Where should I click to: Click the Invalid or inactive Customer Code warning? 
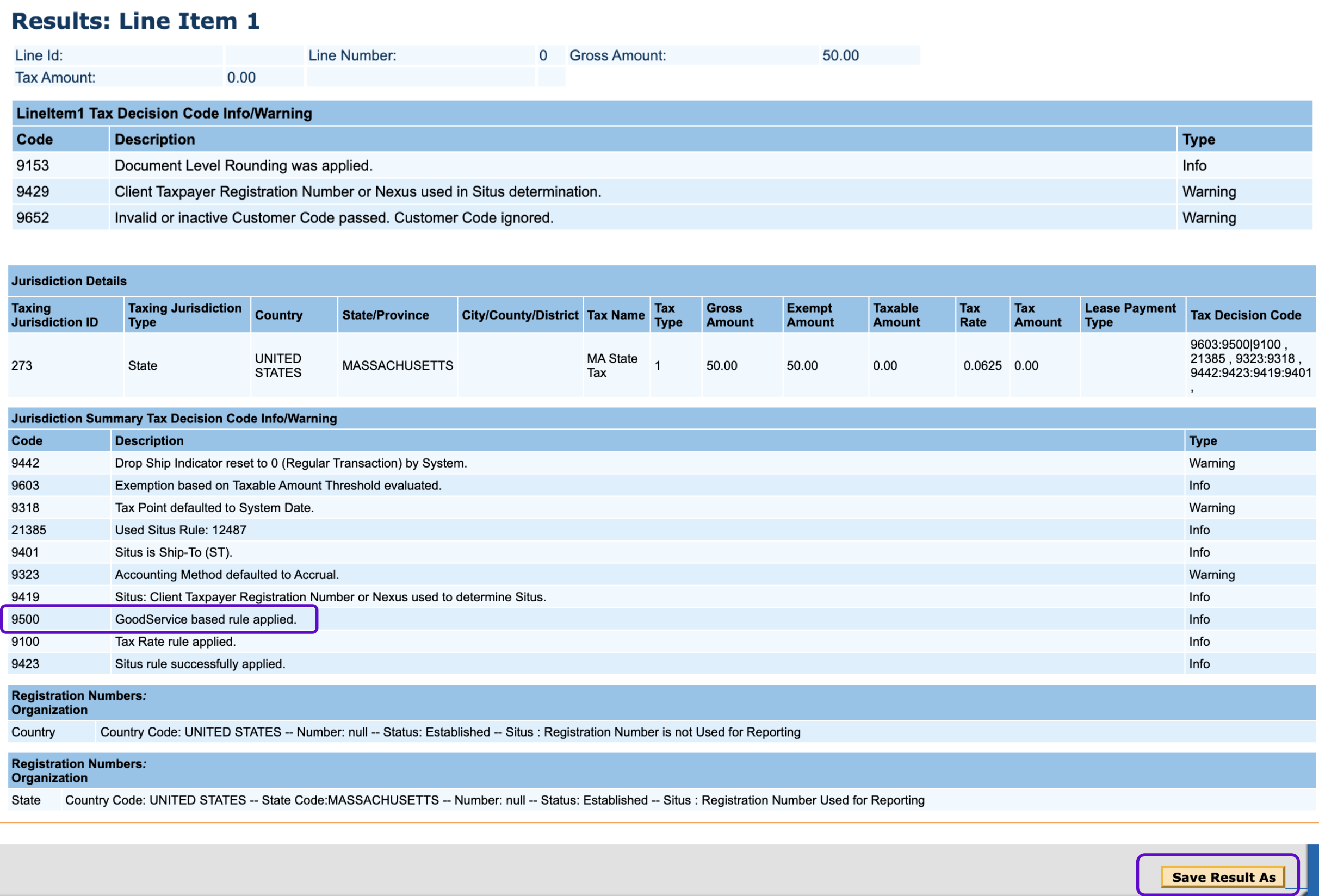[334, 218]
